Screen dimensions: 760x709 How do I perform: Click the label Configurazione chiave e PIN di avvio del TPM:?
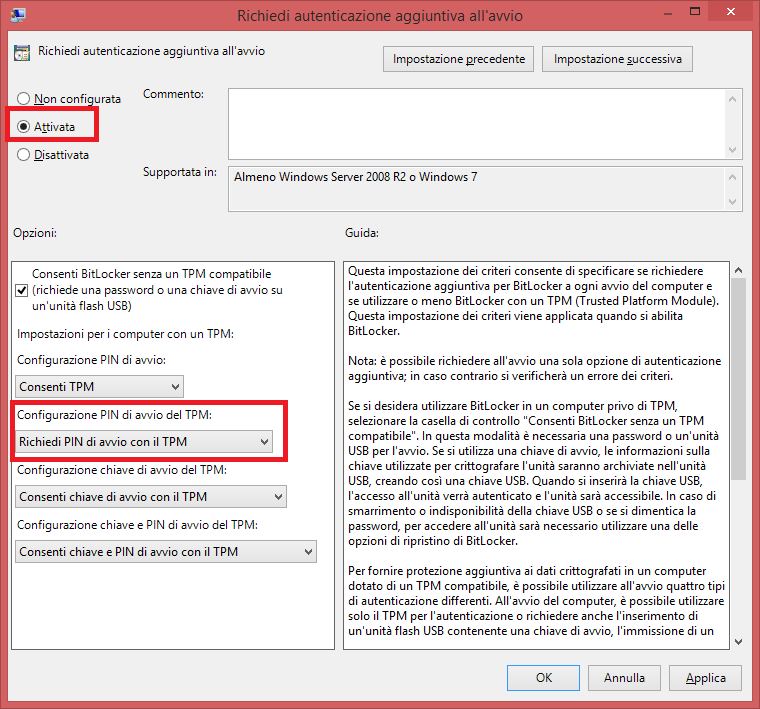click(x=137, y=525)
